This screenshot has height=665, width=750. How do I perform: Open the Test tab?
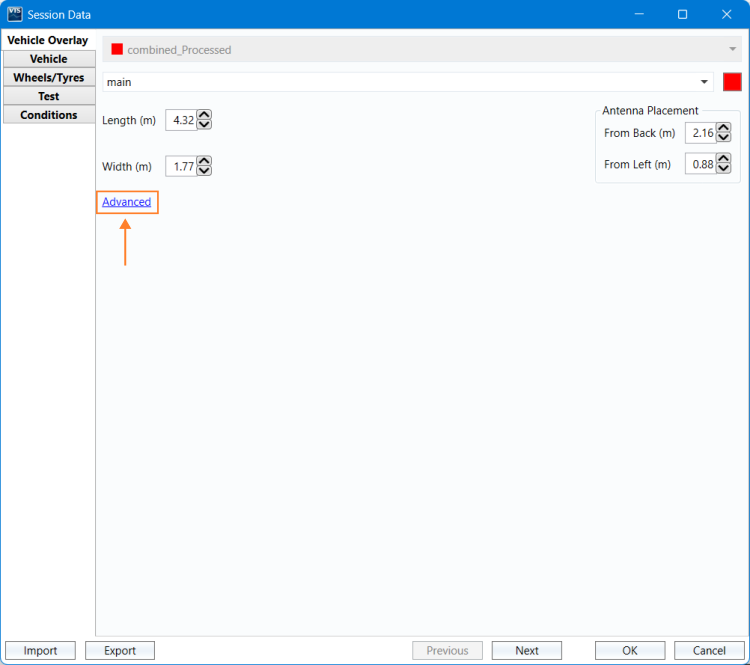(x=48, y=97)
